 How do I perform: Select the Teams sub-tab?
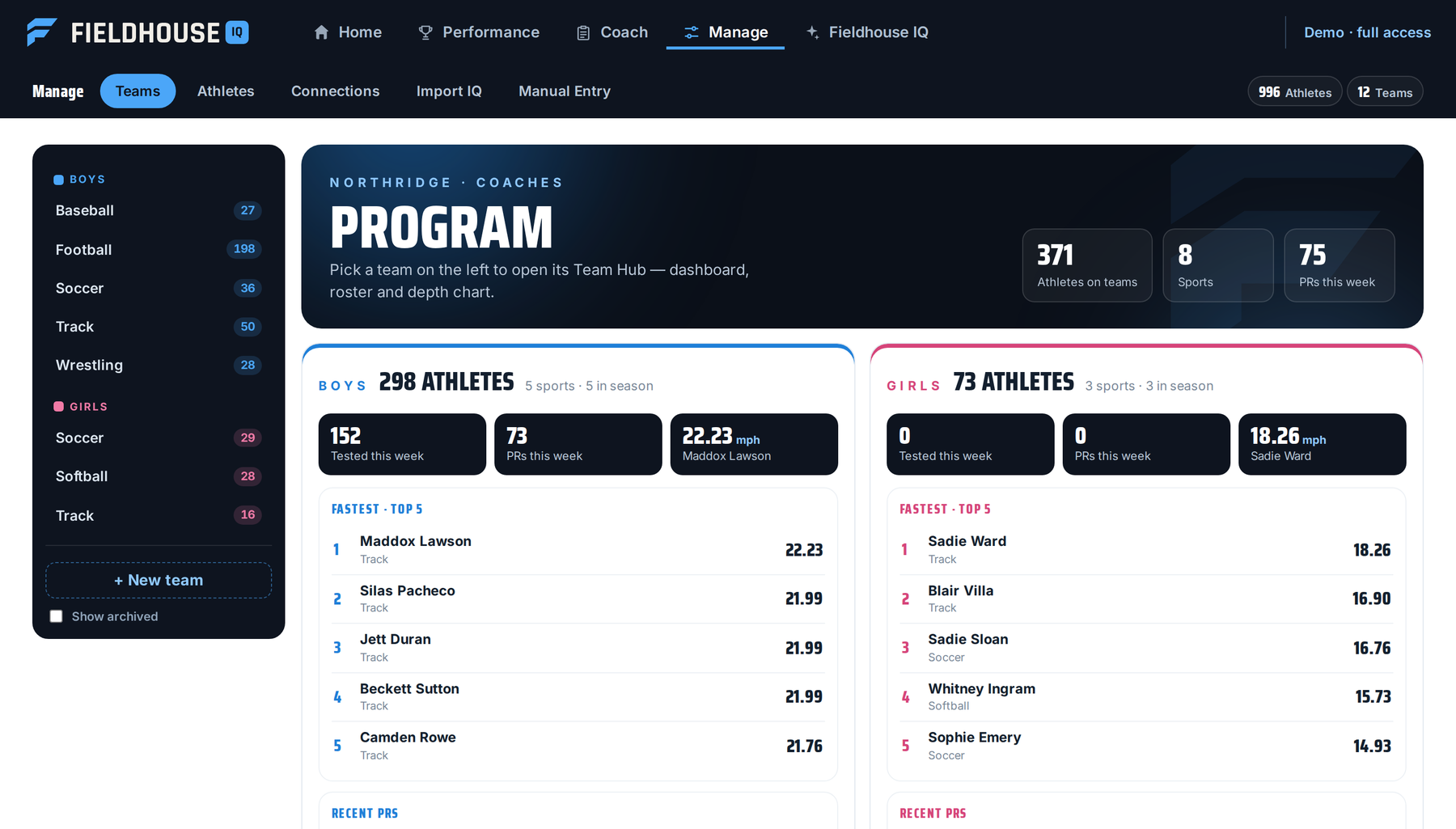pyautogui.click(x=138, y=91)
